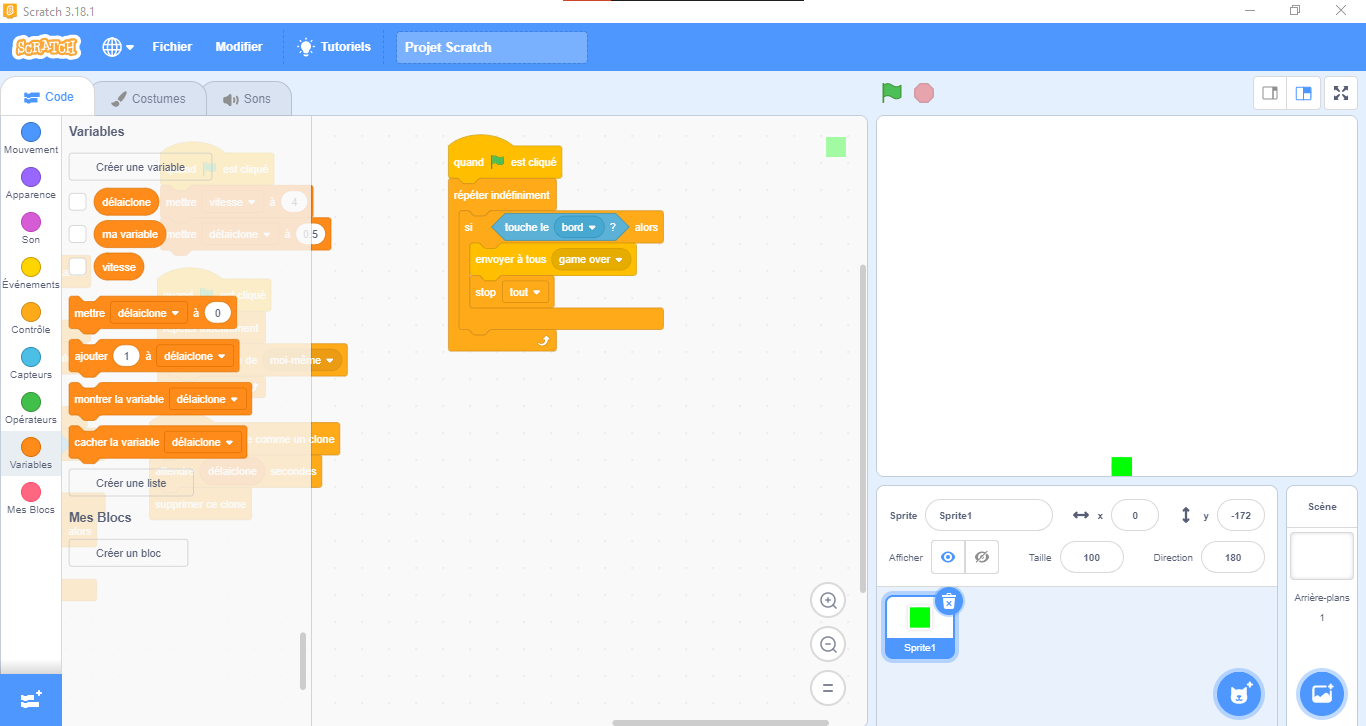The width and height of the screenshot is (1366, 726).
Task: Delete Sprite1 using the trash icon
Action: coord(949,601)
